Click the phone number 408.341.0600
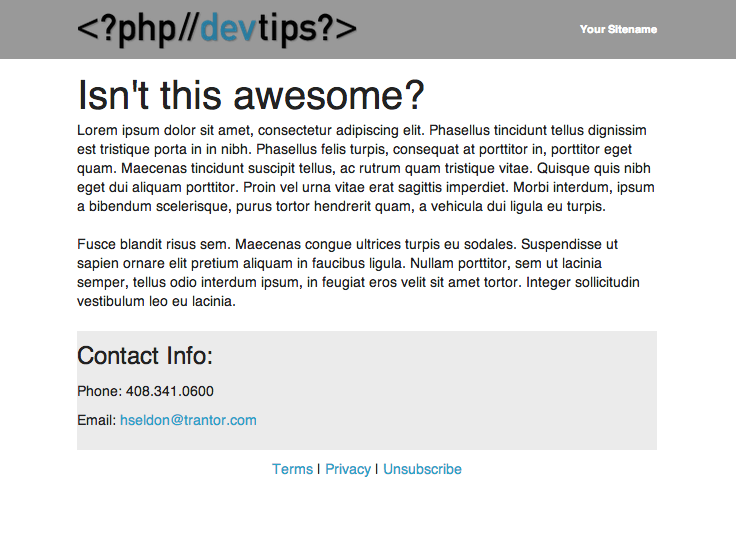 pos(170,391)
